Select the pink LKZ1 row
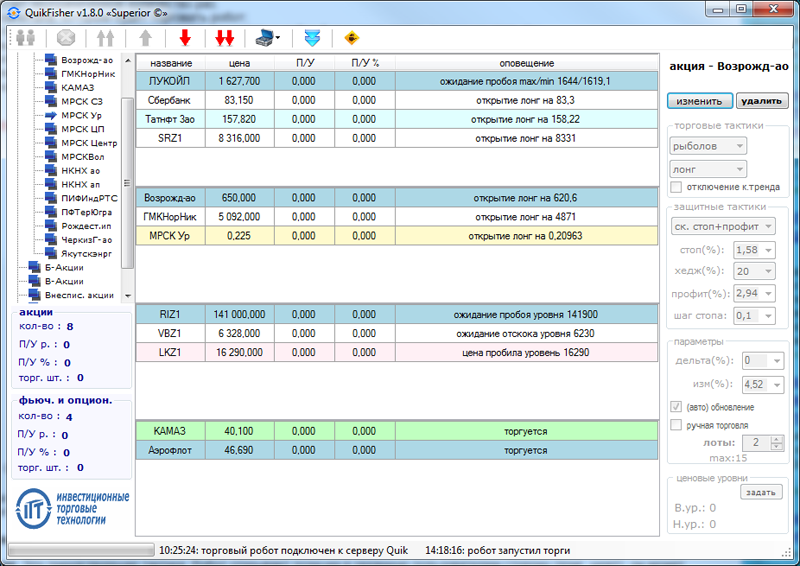800x566 pixels. (x=397, y=352)
